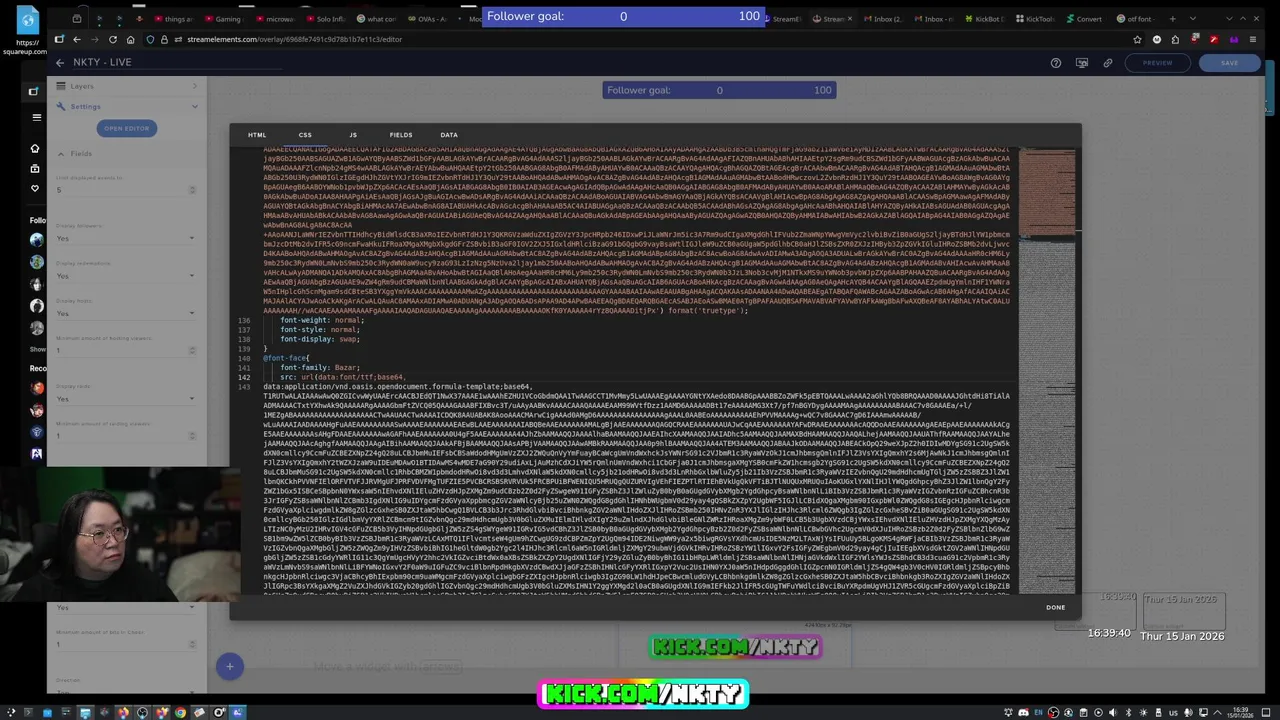
Task: Open the Display followers dropdown
Action: (126, 238)
